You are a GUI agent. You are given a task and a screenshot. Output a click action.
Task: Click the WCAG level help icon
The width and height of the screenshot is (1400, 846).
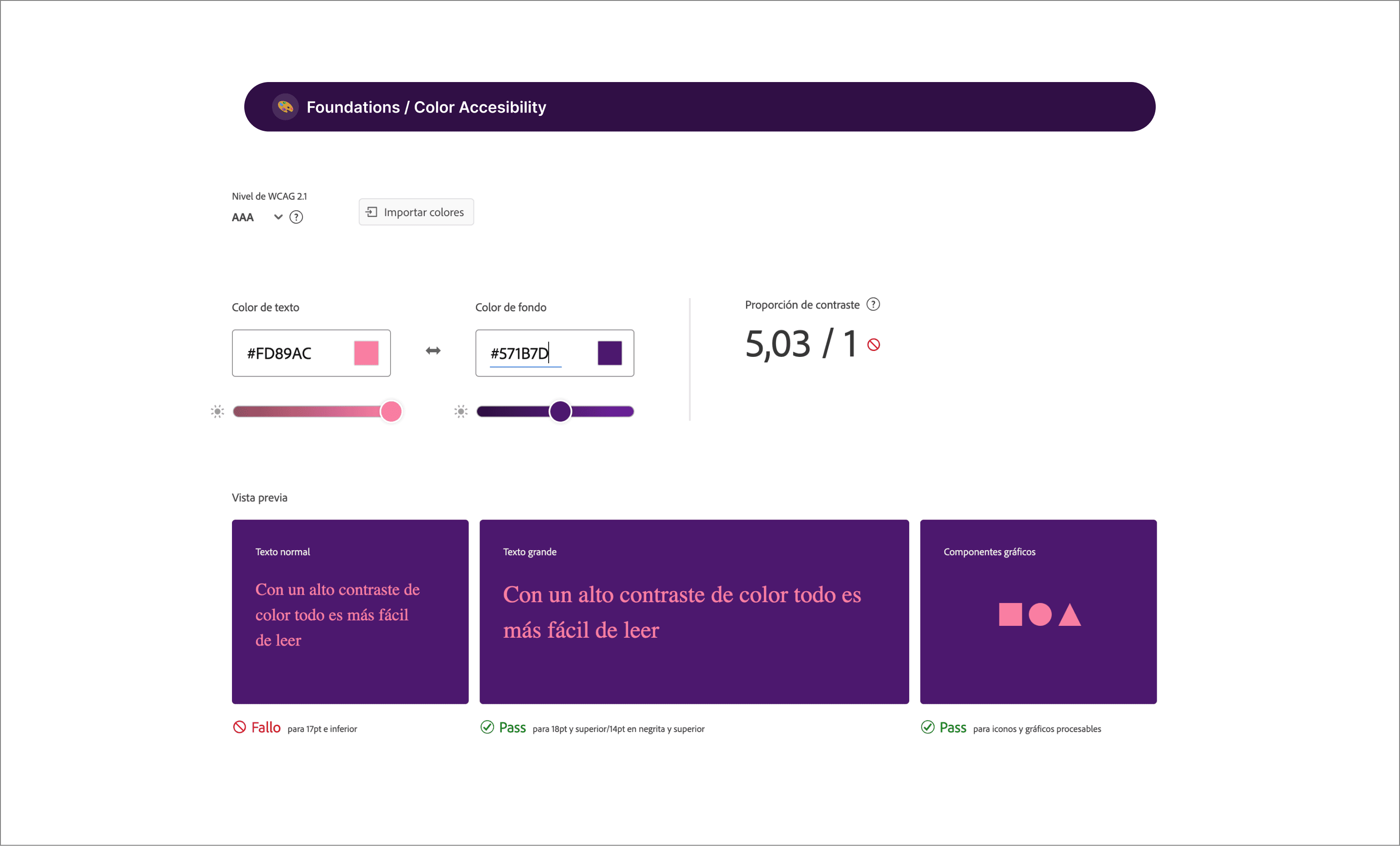coord(296,217)
